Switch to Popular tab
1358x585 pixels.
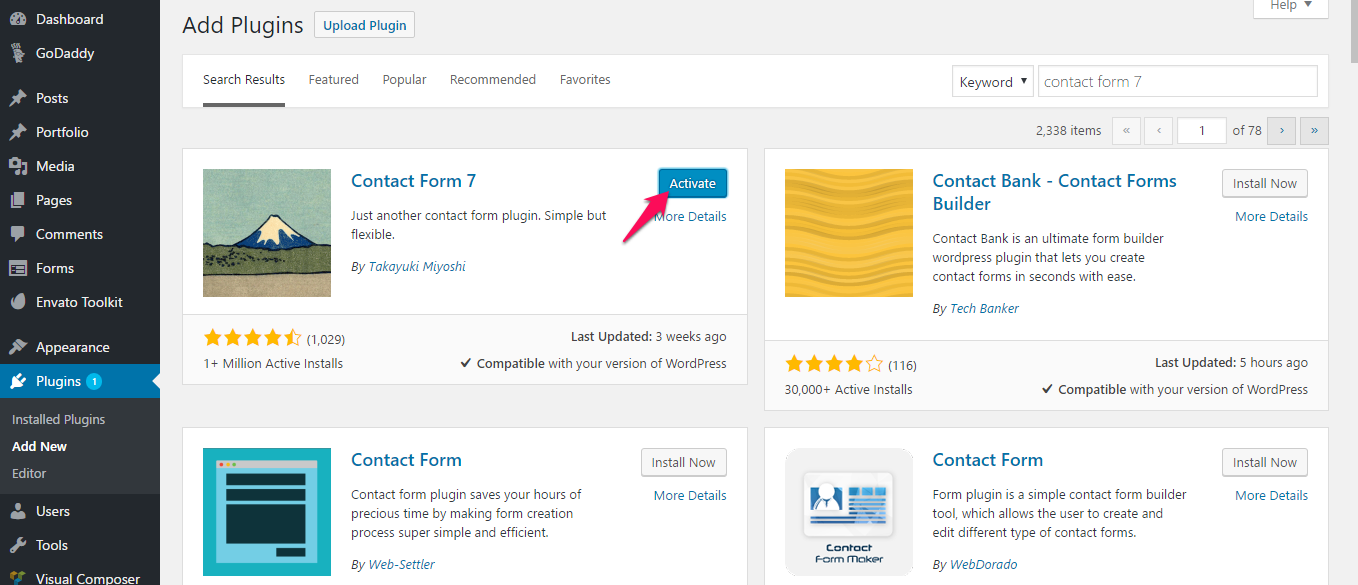click(x=404, y=79)
